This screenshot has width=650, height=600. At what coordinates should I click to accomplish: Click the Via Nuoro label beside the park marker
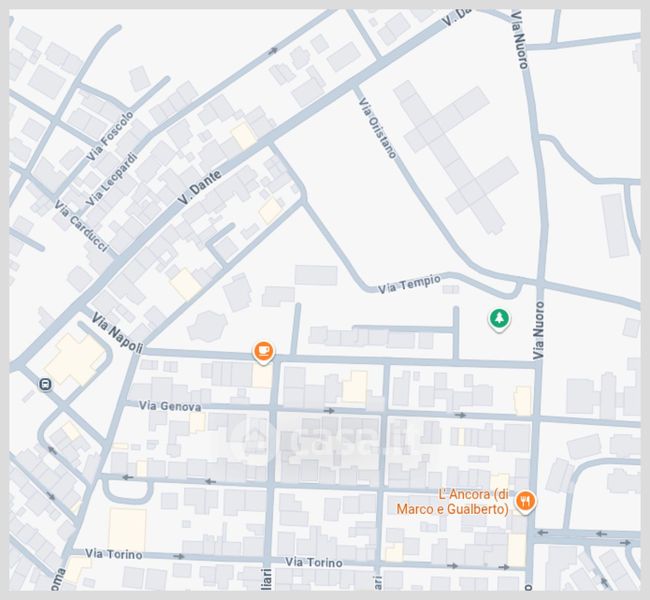[x=539, y=330]
